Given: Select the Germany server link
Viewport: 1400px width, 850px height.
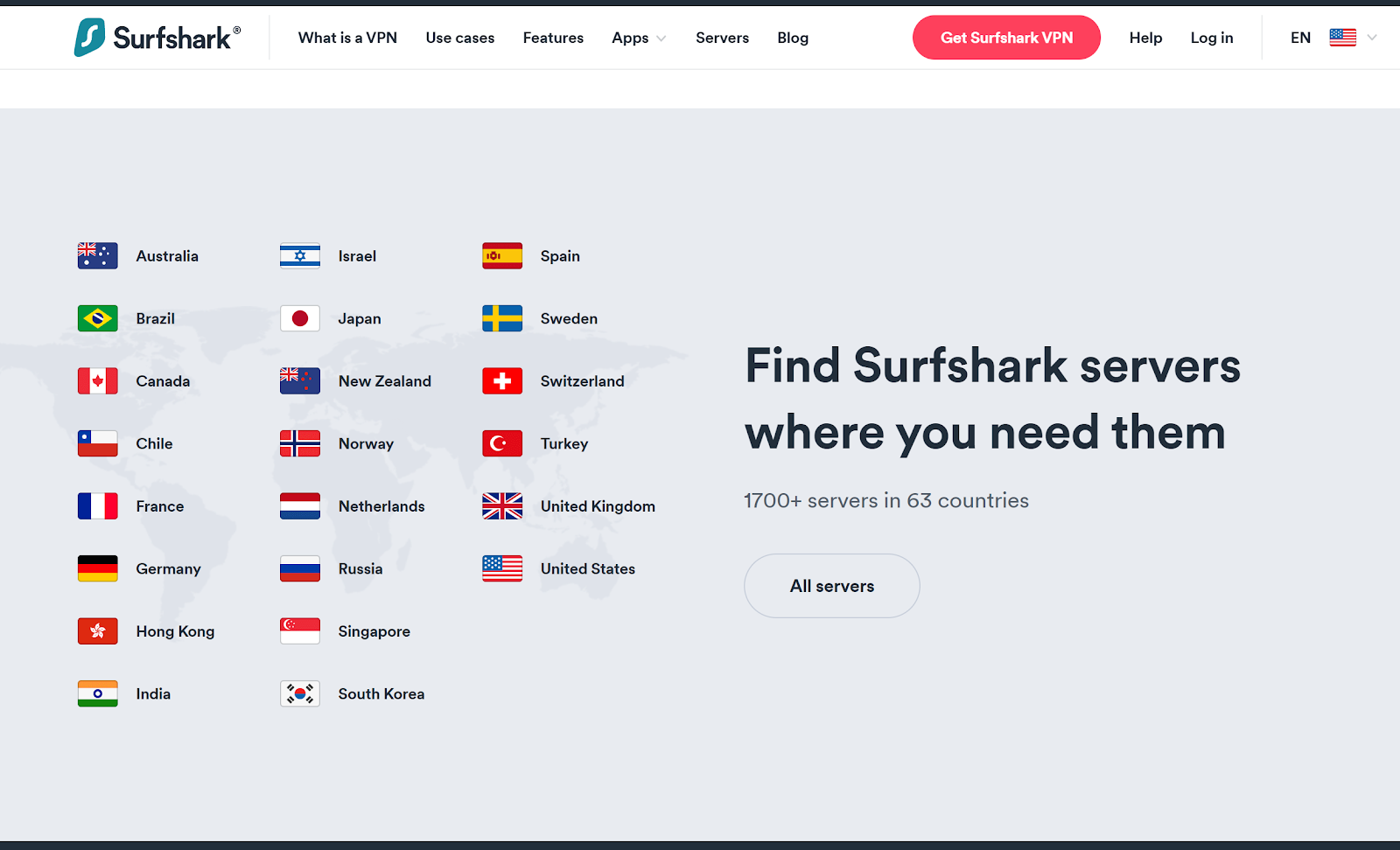Looking at the screenshot, I should pyautogui.click(x=168, y=568).
